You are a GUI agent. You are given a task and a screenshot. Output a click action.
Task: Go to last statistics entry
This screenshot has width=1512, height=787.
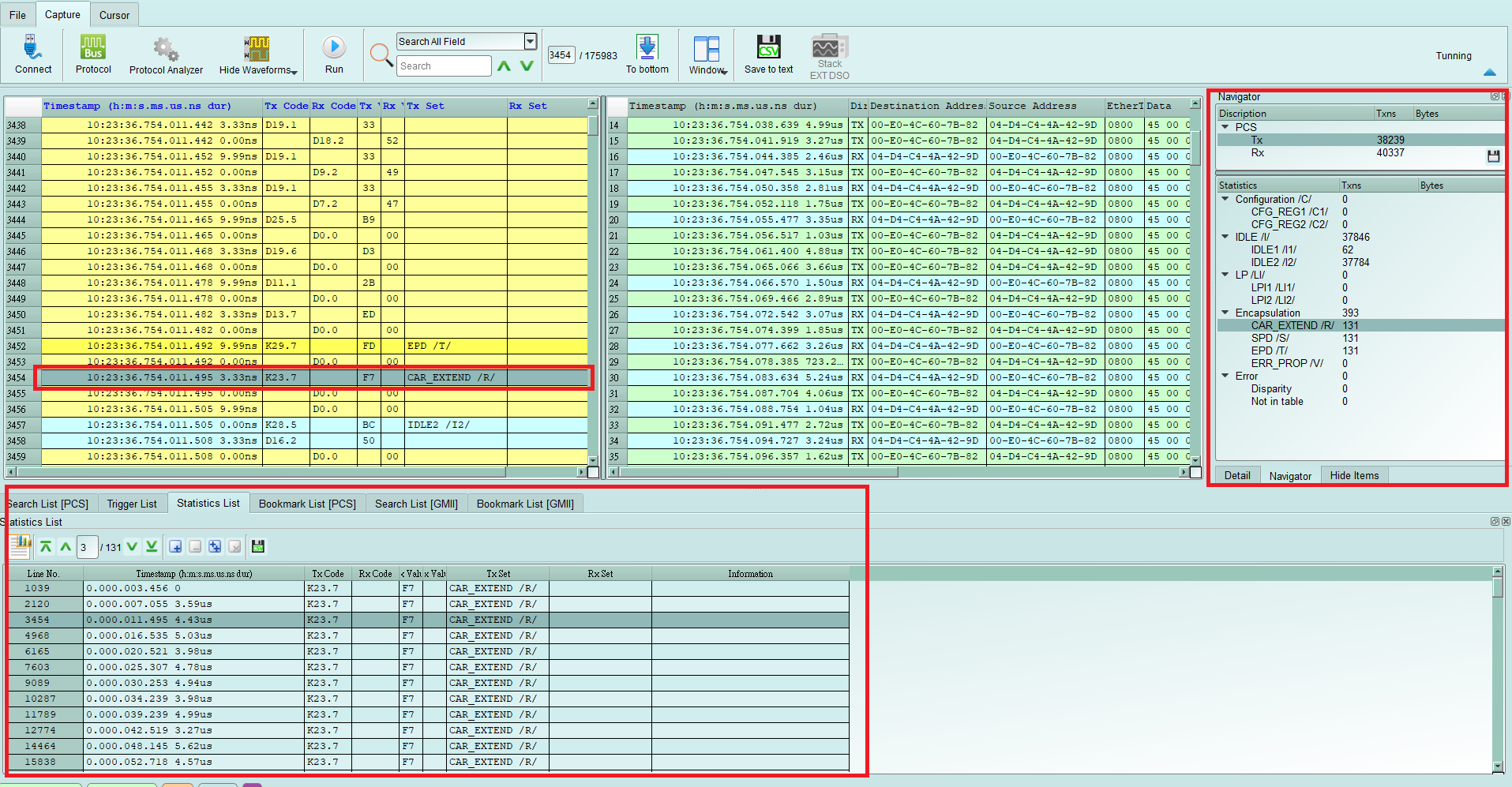152,546
